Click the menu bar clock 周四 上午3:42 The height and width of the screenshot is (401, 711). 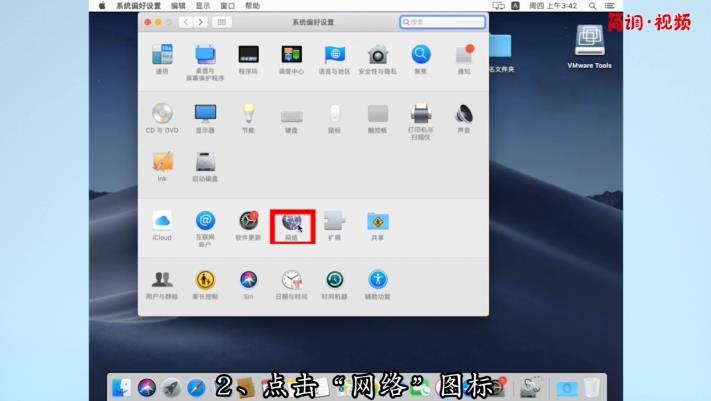(x=553, y=6)
